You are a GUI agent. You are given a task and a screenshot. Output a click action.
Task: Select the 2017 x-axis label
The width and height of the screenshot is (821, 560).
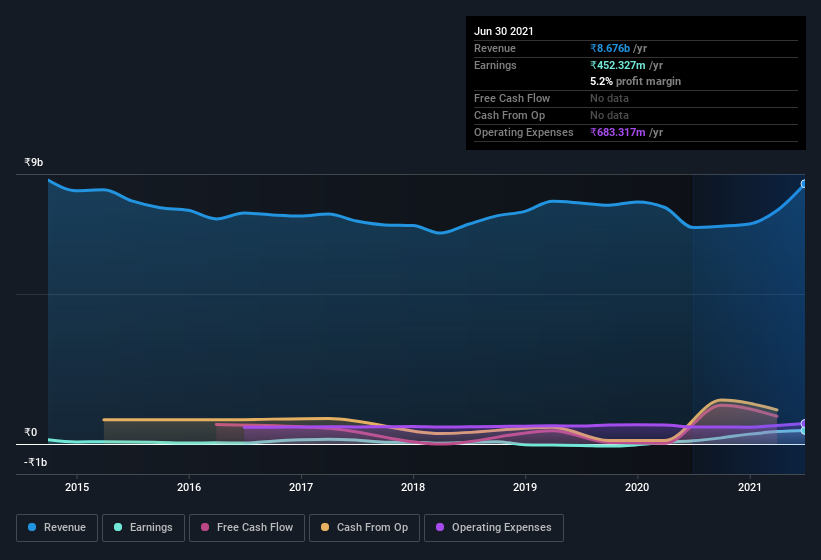tap(301, 487)
